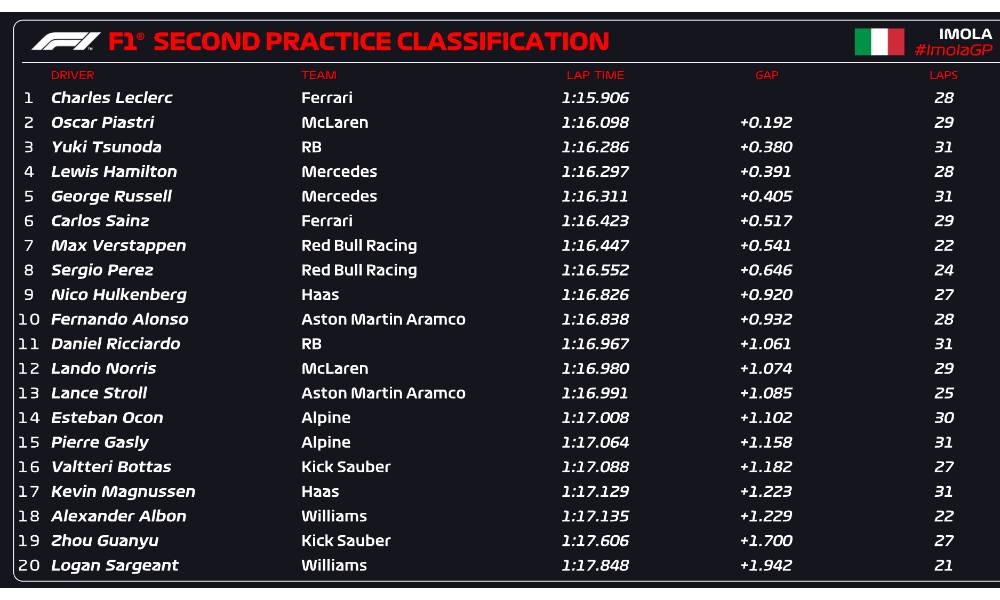Viewport: 1000px width, 600px height.
Task: Click Max Verstappen's name
Action: 118,246
